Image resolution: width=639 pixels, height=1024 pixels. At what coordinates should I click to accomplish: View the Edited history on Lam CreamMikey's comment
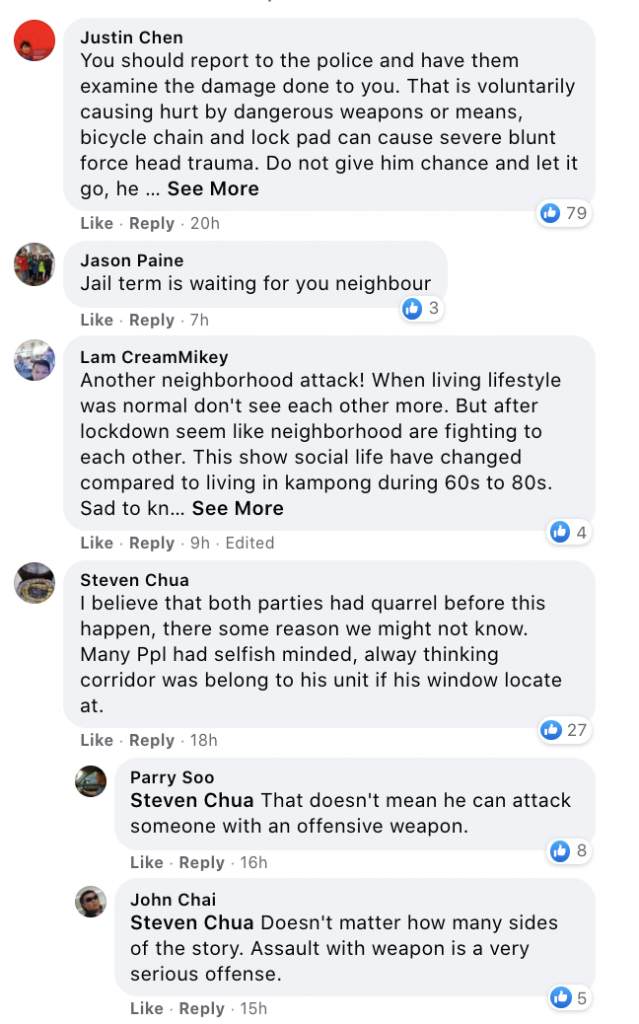coord(250,543)
